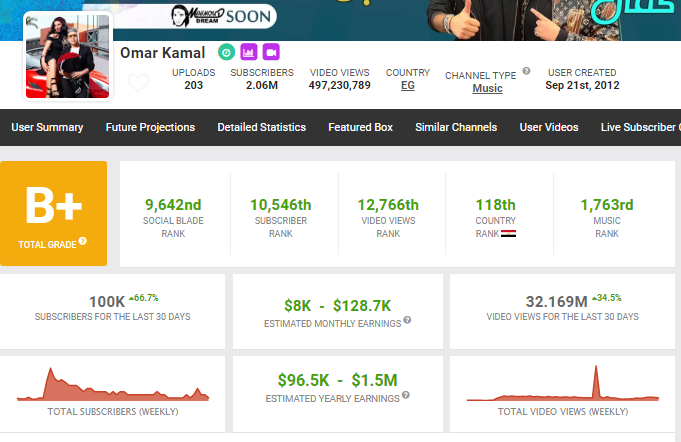Click the Music channel type link
This screenshot has width=681, height=442.
(487, 88)
